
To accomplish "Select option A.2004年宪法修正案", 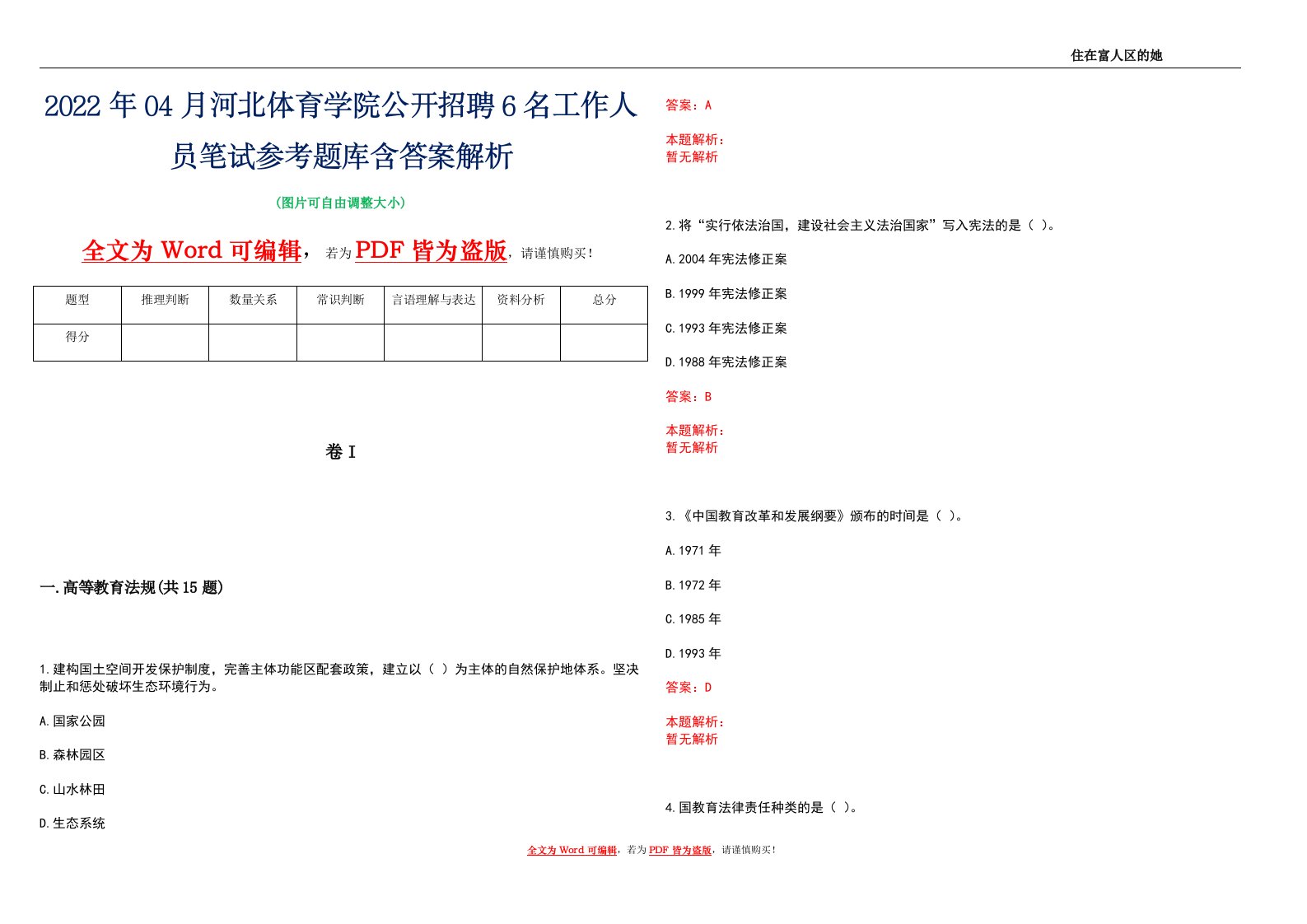I will coord(726,259).
